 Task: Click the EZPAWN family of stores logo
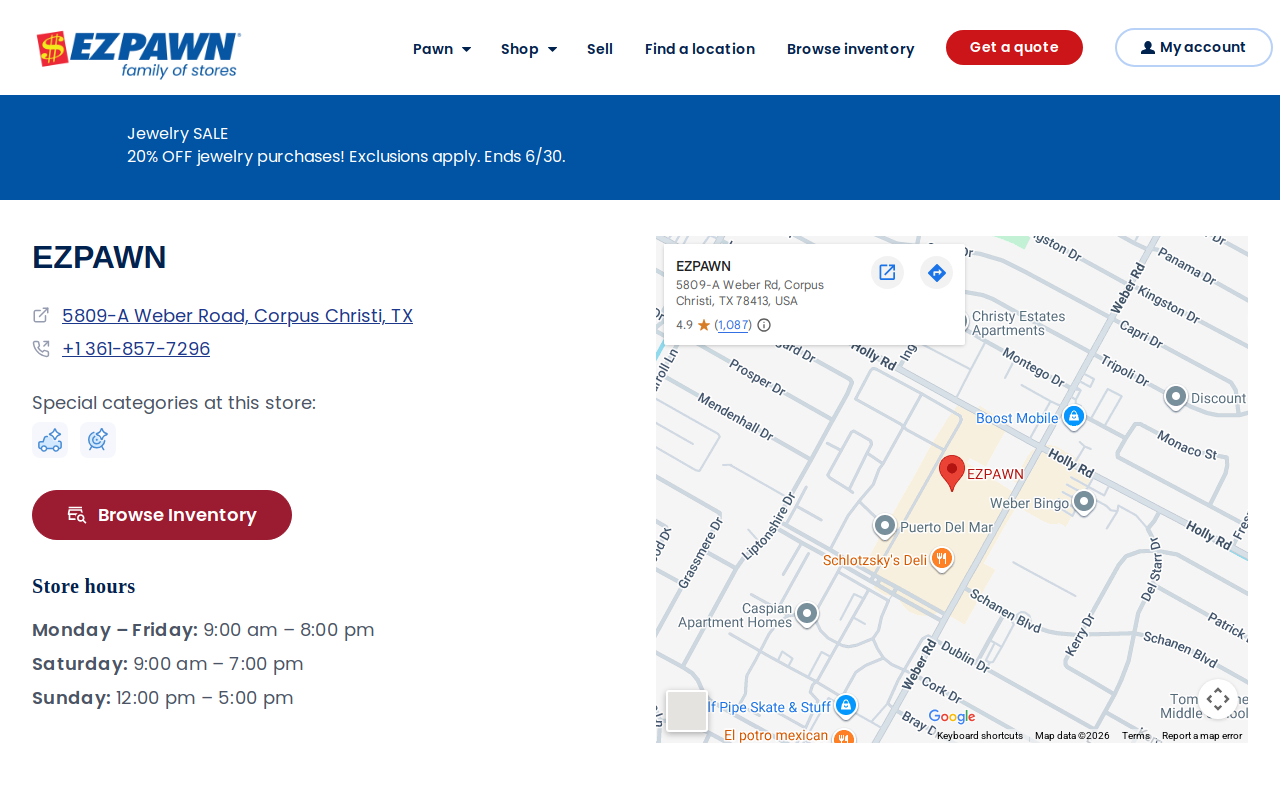(x=139, y=54)
